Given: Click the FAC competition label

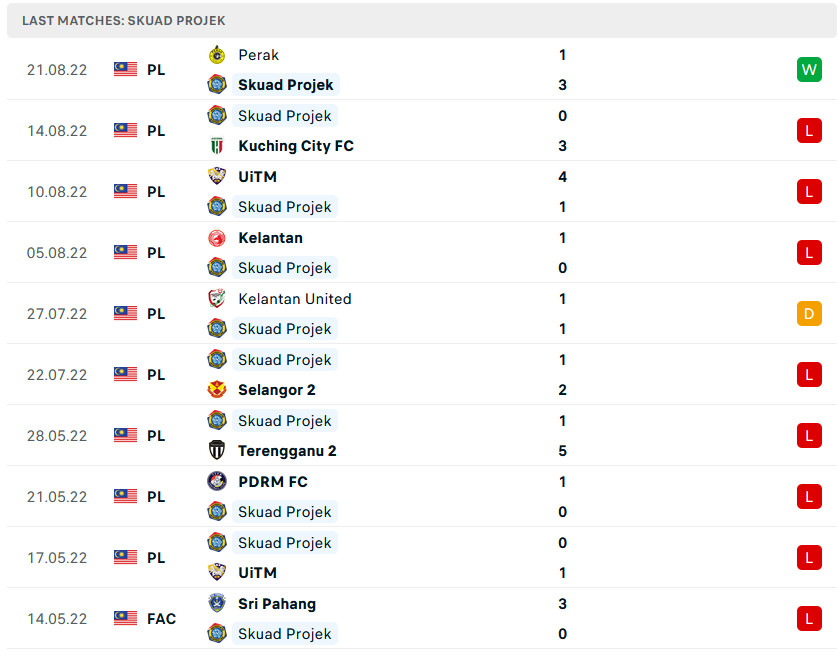Looking at the screenshot, I should click(161, 619).
